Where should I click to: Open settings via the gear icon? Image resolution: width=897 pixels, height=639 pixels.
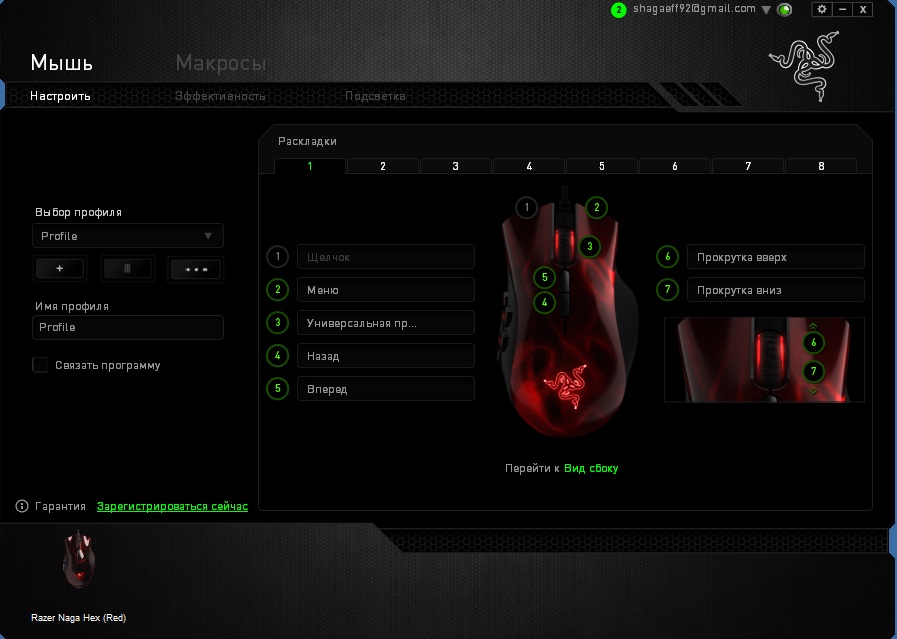tap(822, 9)
